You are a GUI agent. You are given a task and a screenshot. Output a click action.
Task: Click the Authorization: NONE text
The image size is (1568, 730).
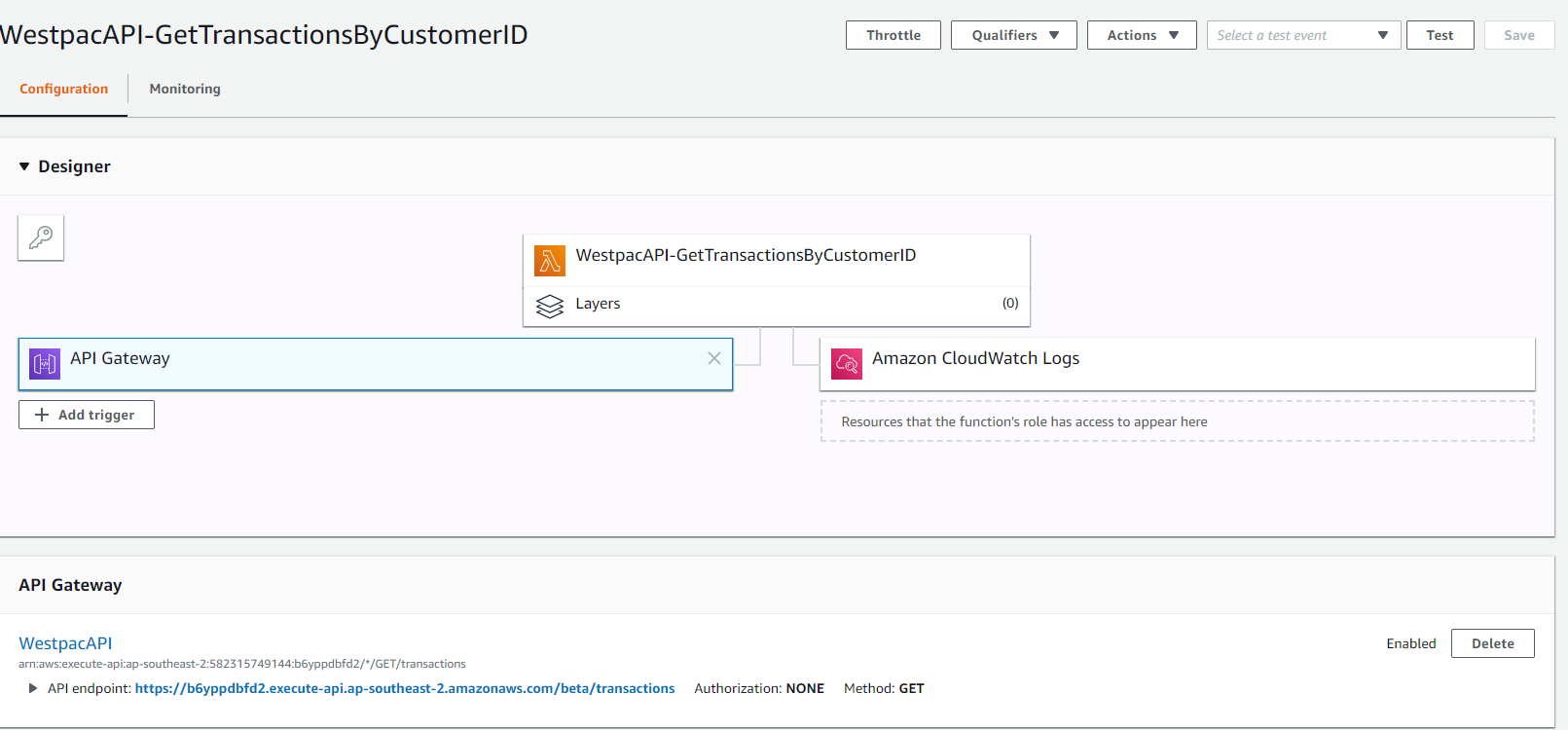click(x=759, y=688)
